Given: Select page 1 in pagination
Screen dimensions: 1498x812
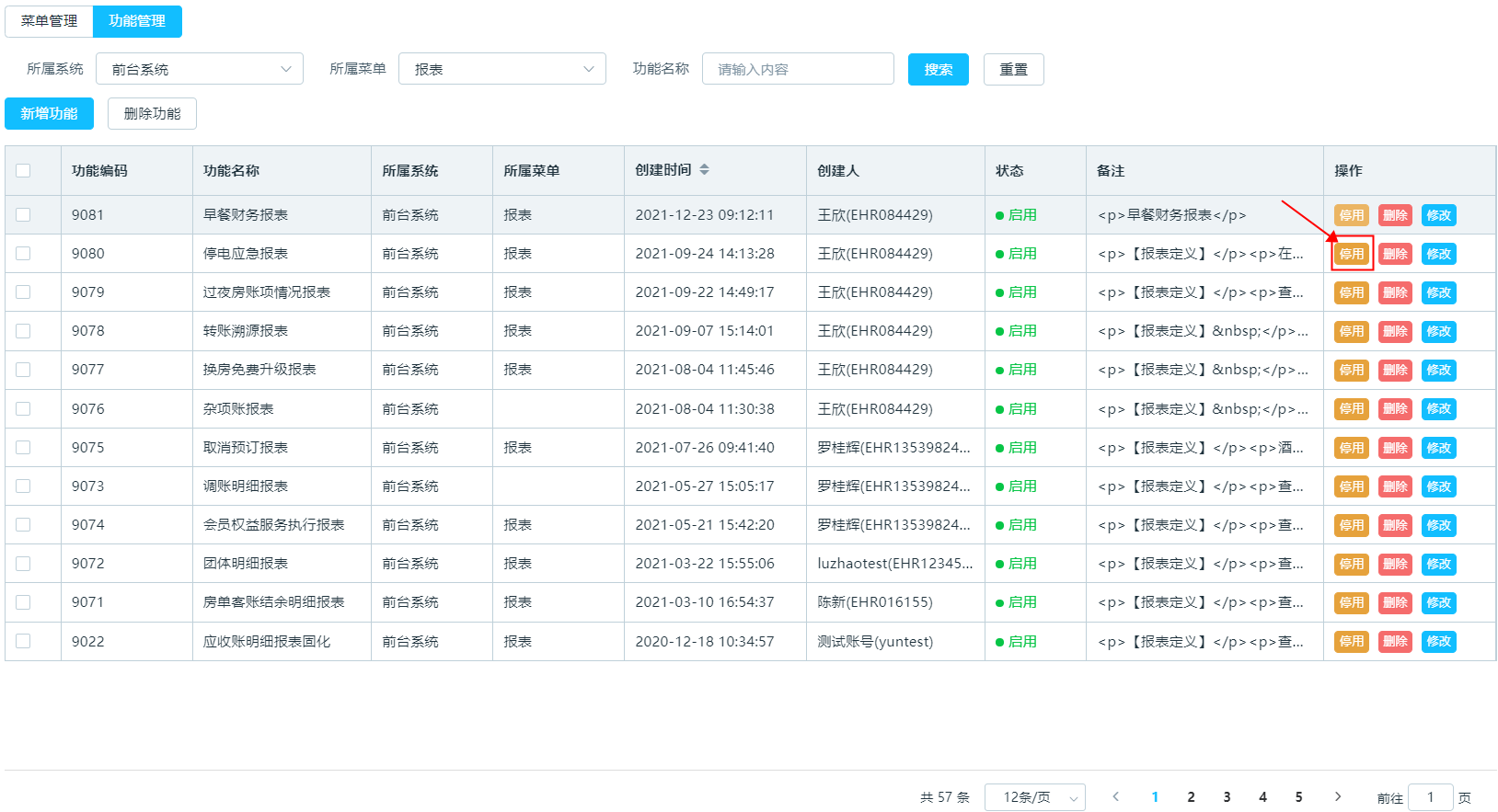Looking at the screenshot, I should tap(1155, 797).
